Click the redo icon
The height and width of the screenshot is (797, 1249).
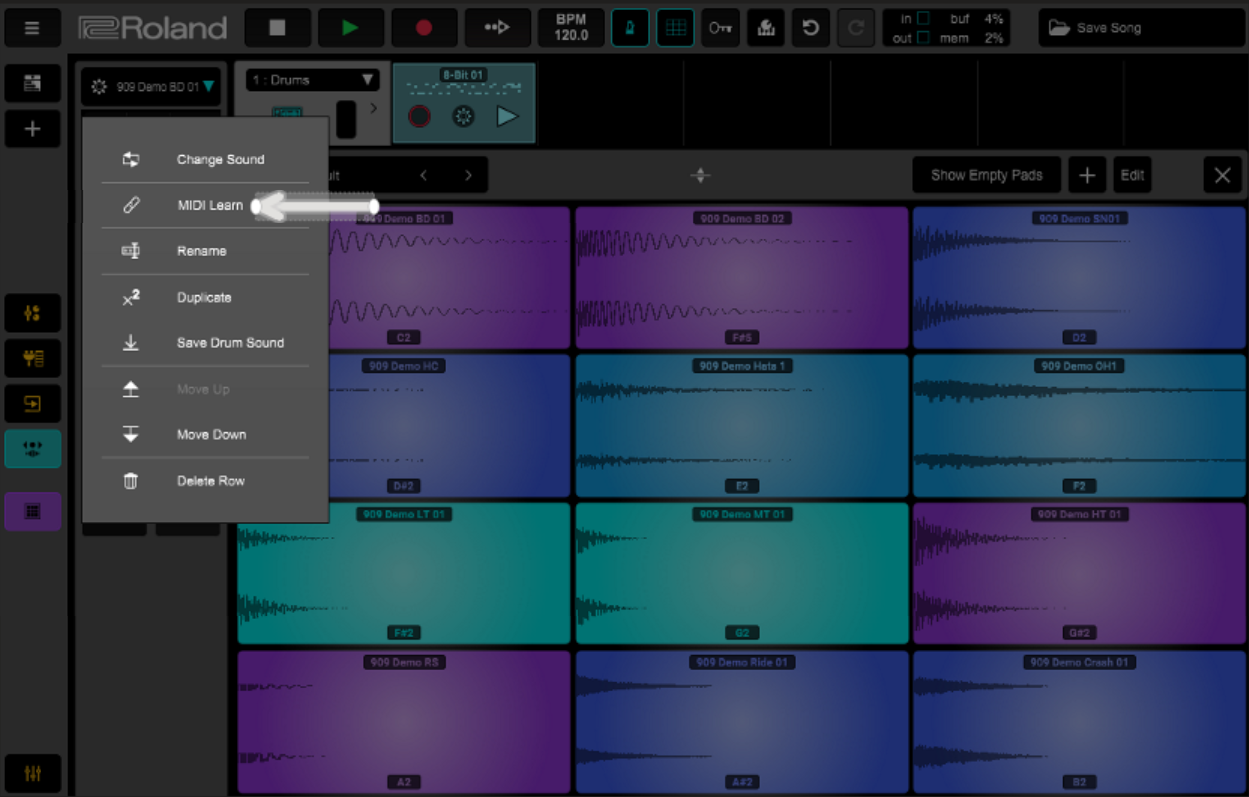click(x=856, y=28)
